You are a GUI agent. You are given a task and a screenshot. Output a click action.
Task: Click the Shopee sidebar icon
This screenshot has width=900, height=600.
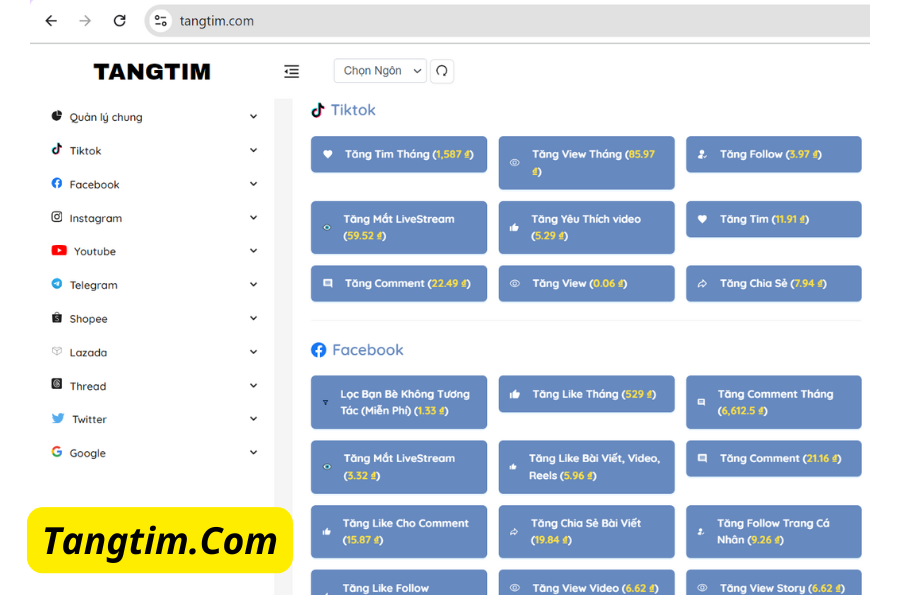[57, 318]
